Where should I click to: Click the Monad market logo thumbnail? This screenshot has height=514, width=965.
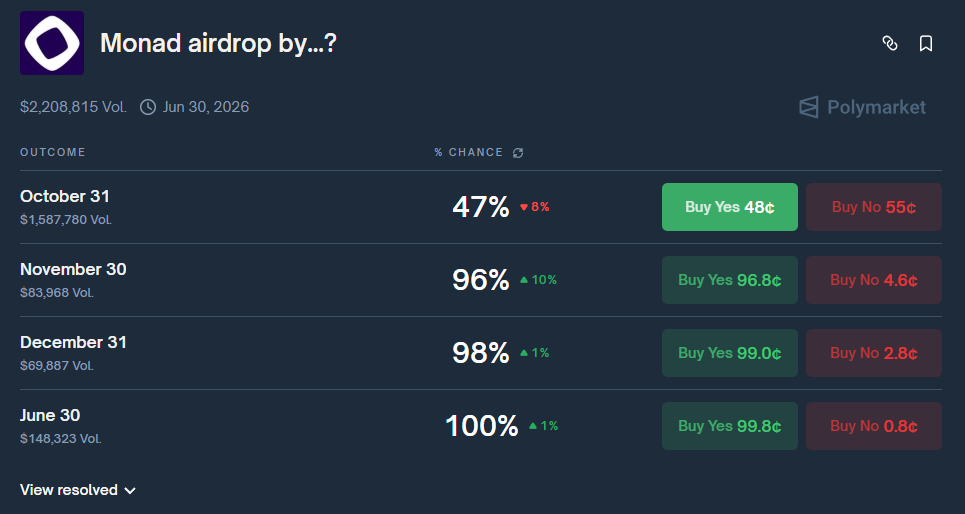point(52,43)
